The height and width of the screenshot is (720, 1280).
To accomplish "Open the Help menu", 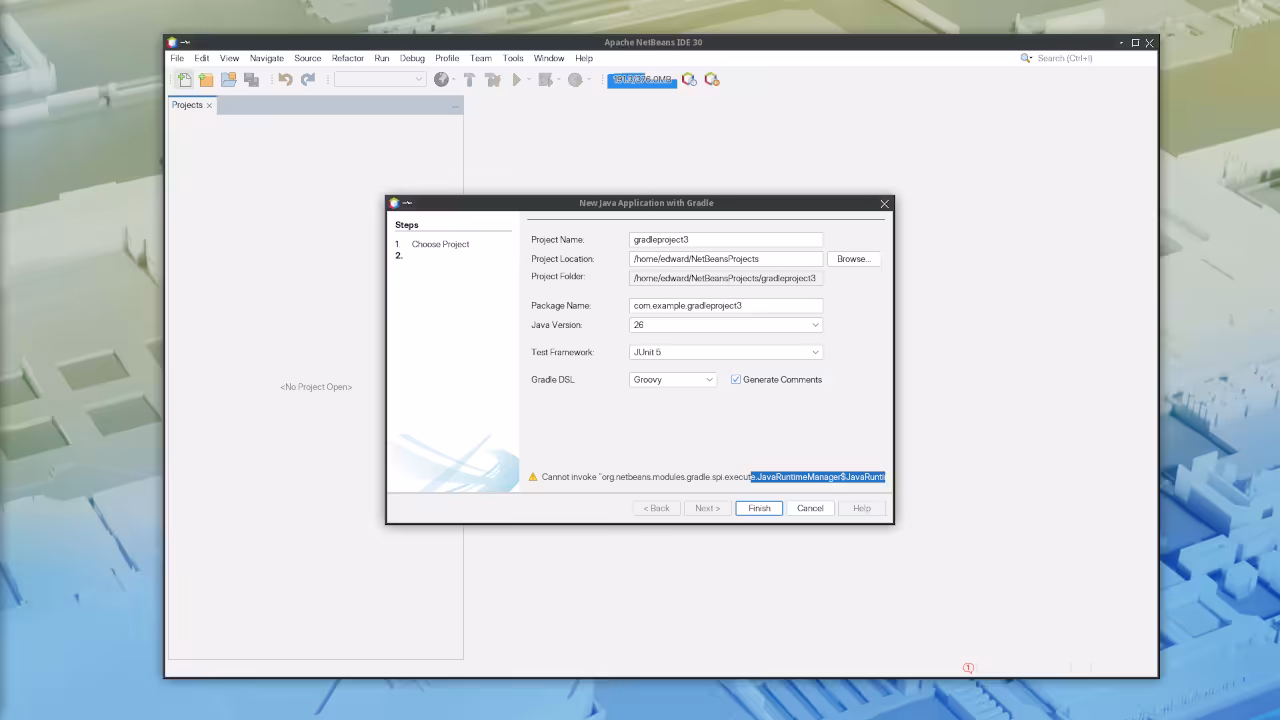I will [x=584, y=58].
